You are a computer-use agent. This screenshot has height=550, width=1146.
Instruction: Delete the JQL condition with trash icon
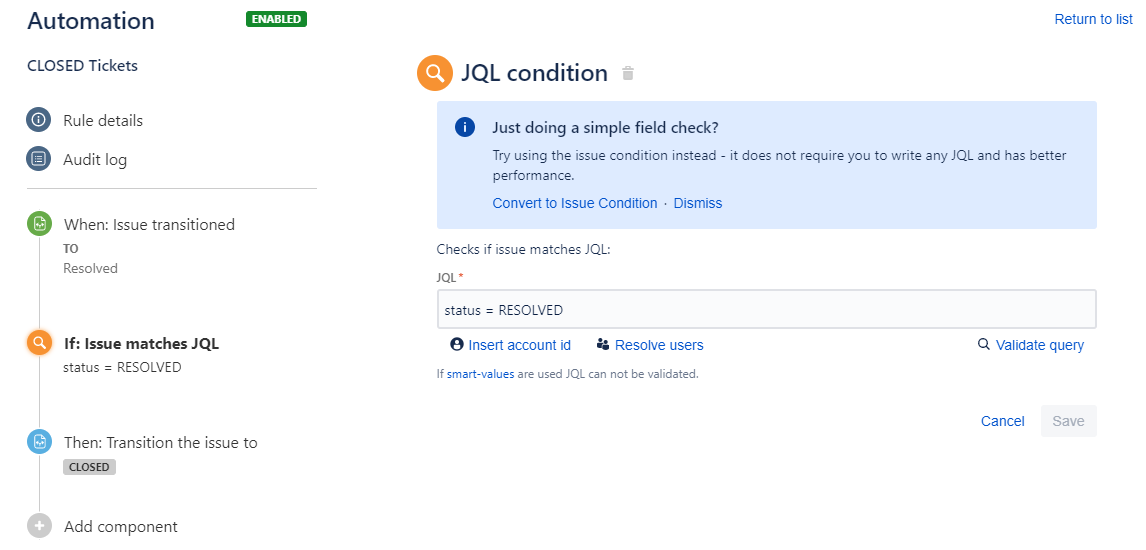point(627,73)
